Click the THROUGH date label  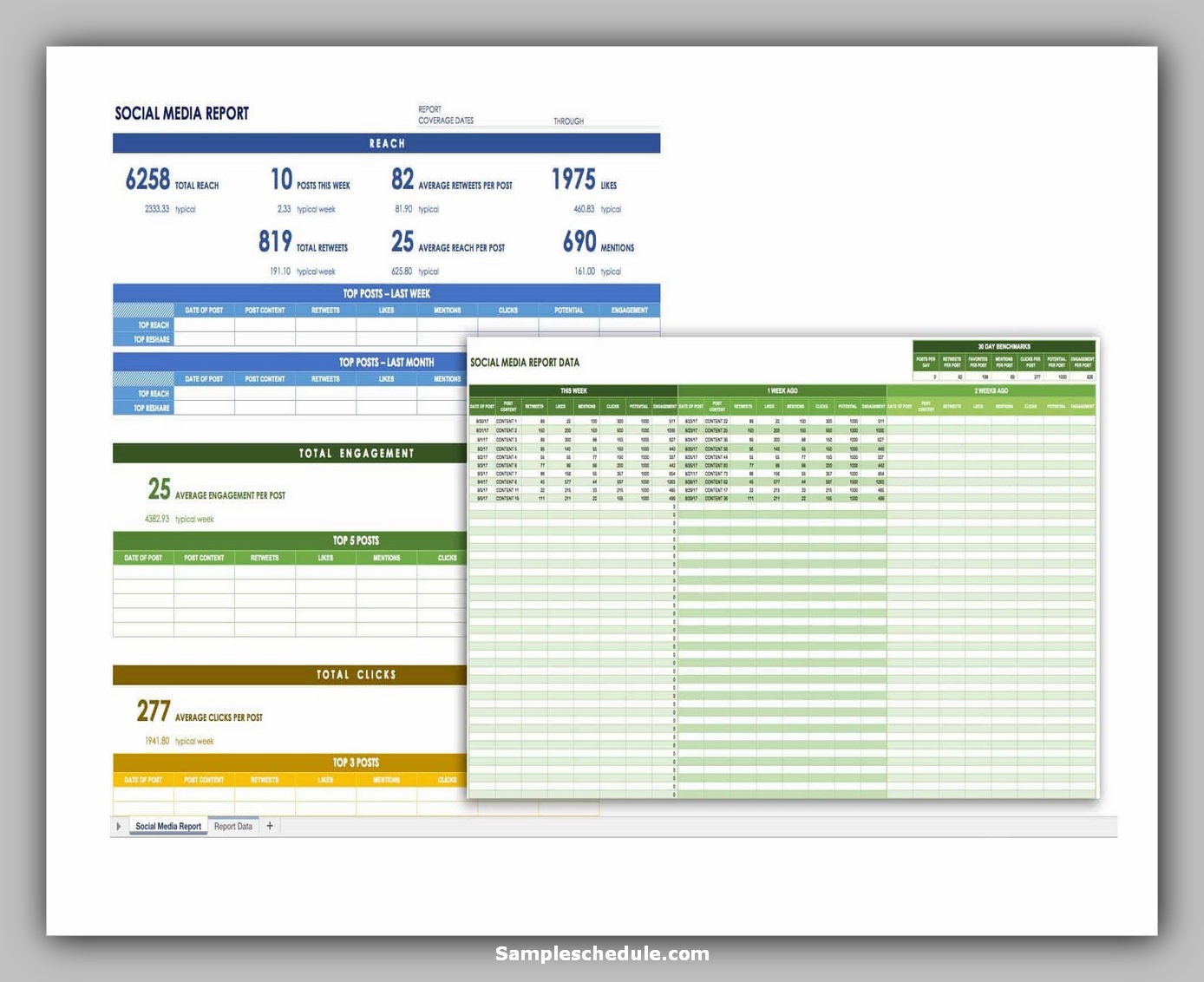click(x=569, y=121)
